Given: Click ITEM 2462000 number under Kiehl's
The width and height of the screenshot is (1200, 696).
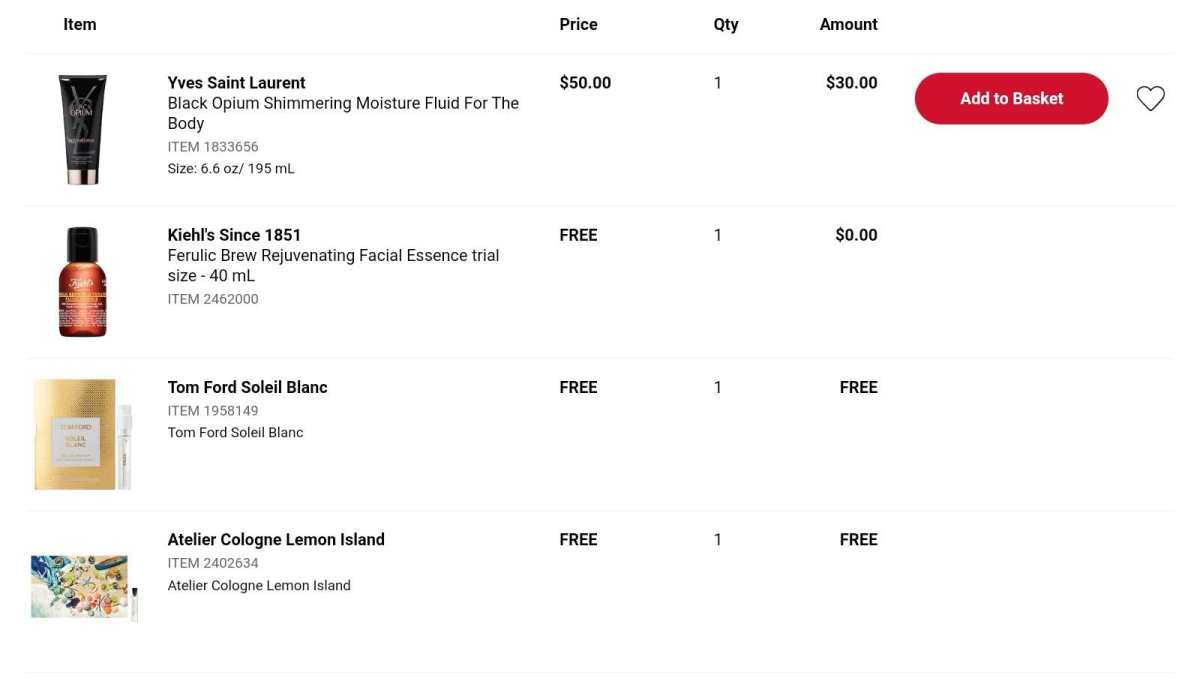Looking at the screenshot, I should pos(213,299).
